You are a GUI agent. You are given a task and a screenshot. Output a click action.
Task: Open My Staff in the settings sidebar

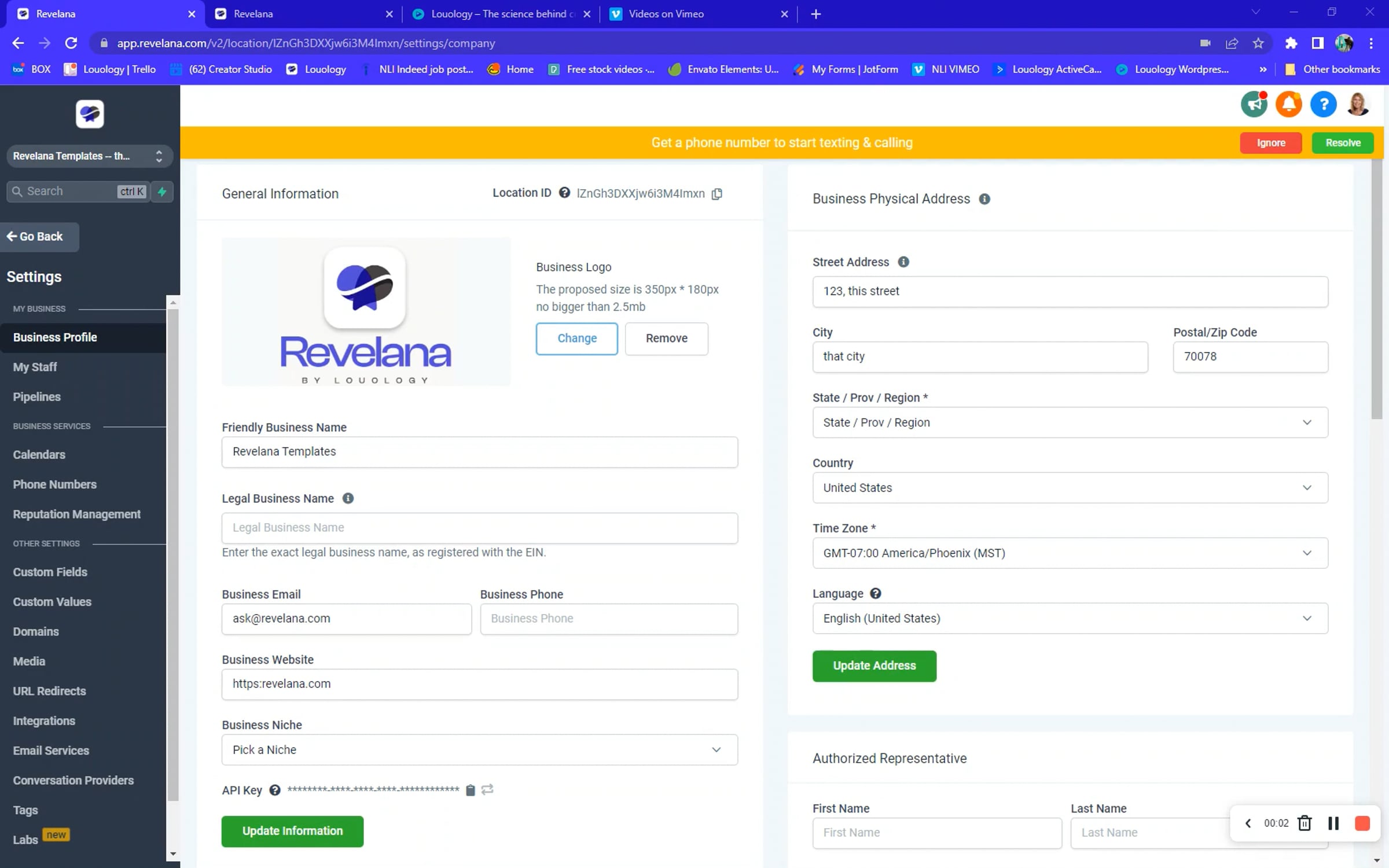[x=35, y=367]
